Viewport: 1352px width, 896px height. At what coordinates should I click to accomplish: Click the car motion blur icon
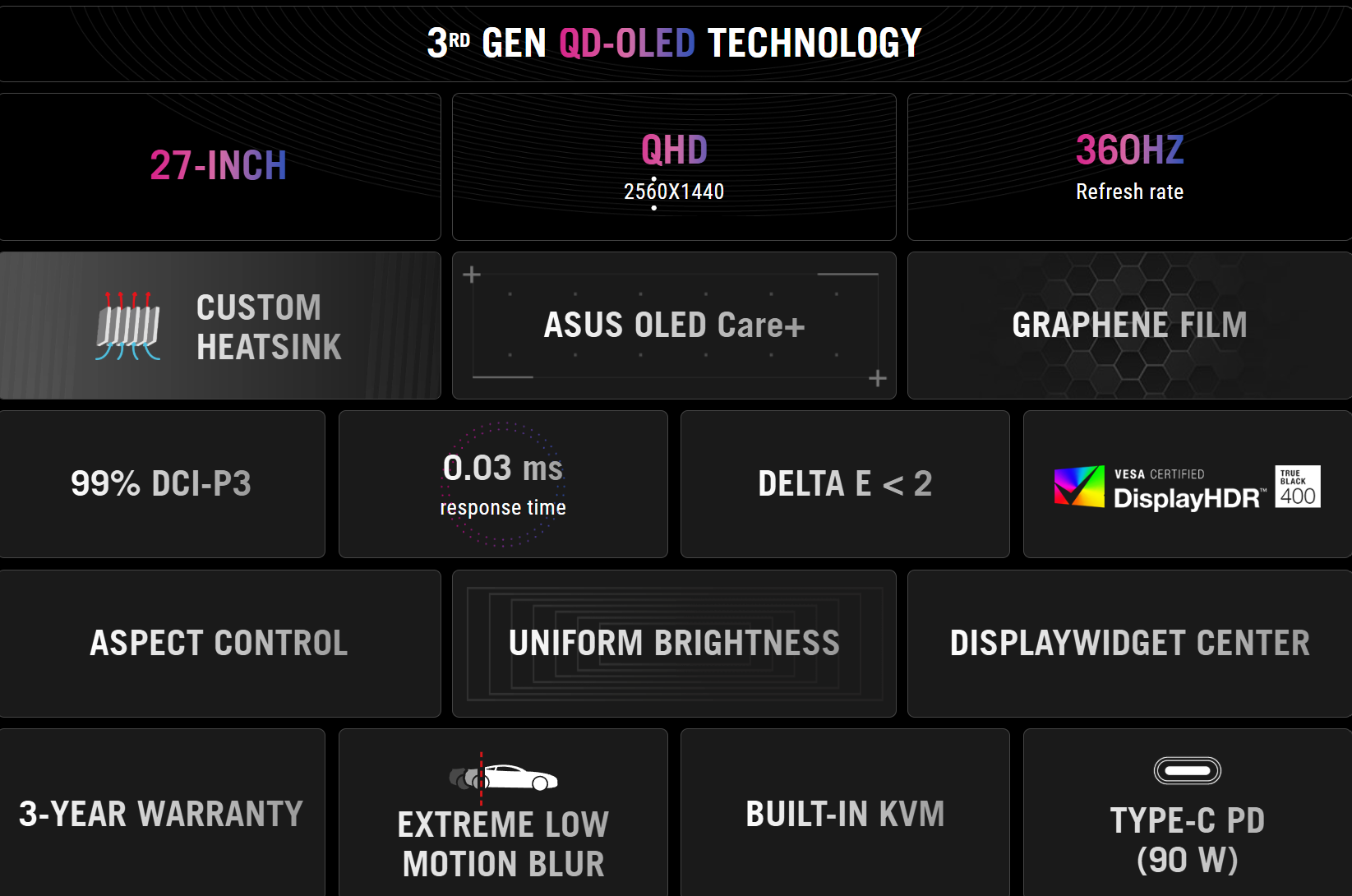(503, 777)
